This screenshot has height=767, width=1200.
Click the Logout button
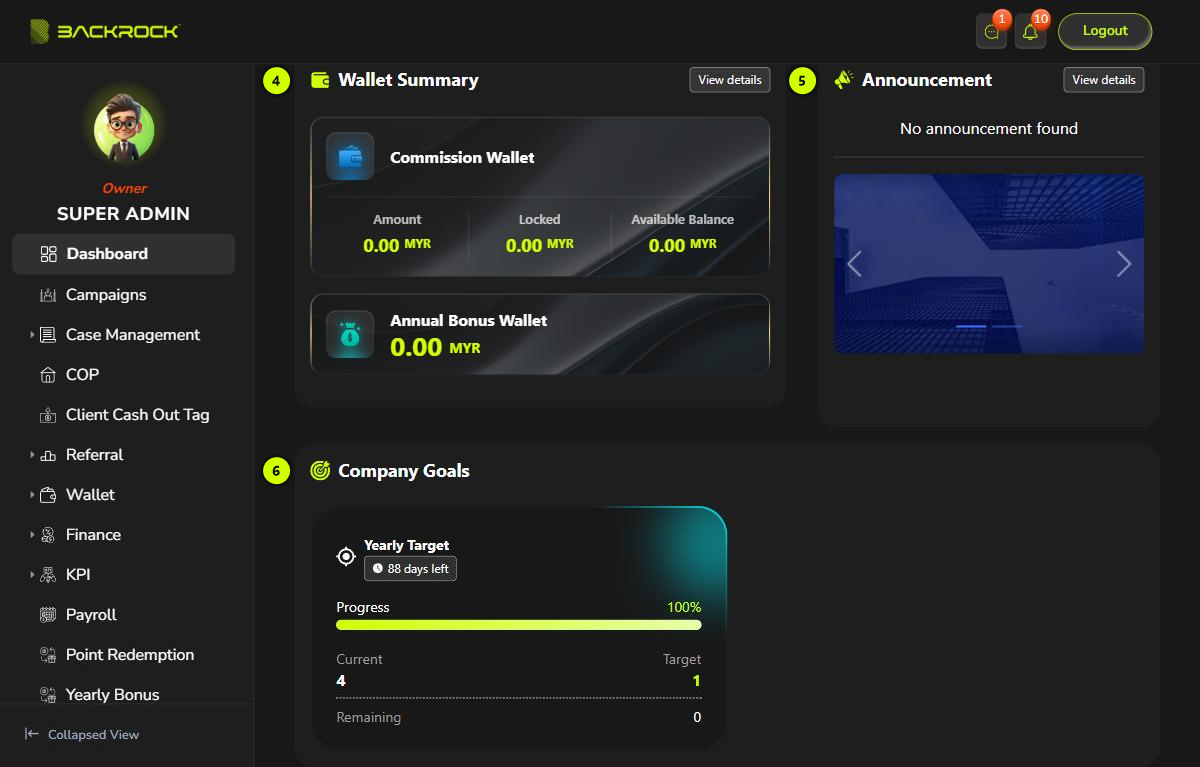pyautogui.click(x=1105, y=31)
